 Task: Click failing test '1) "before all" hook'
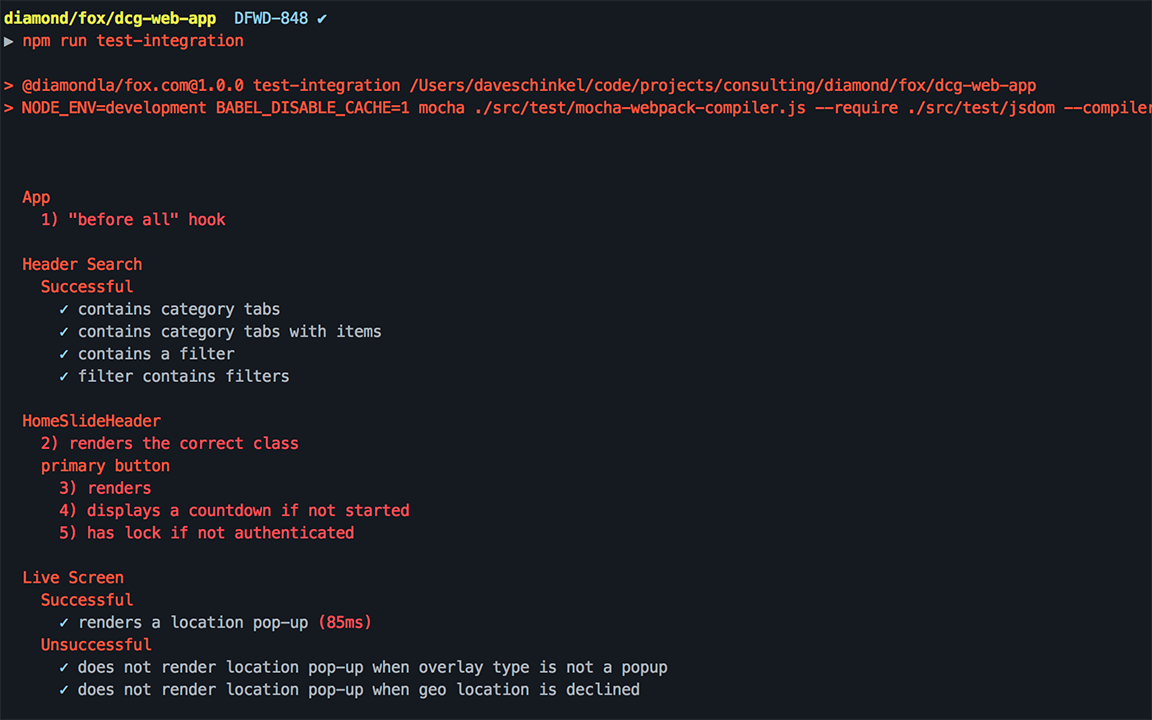(x=133, y=220)
